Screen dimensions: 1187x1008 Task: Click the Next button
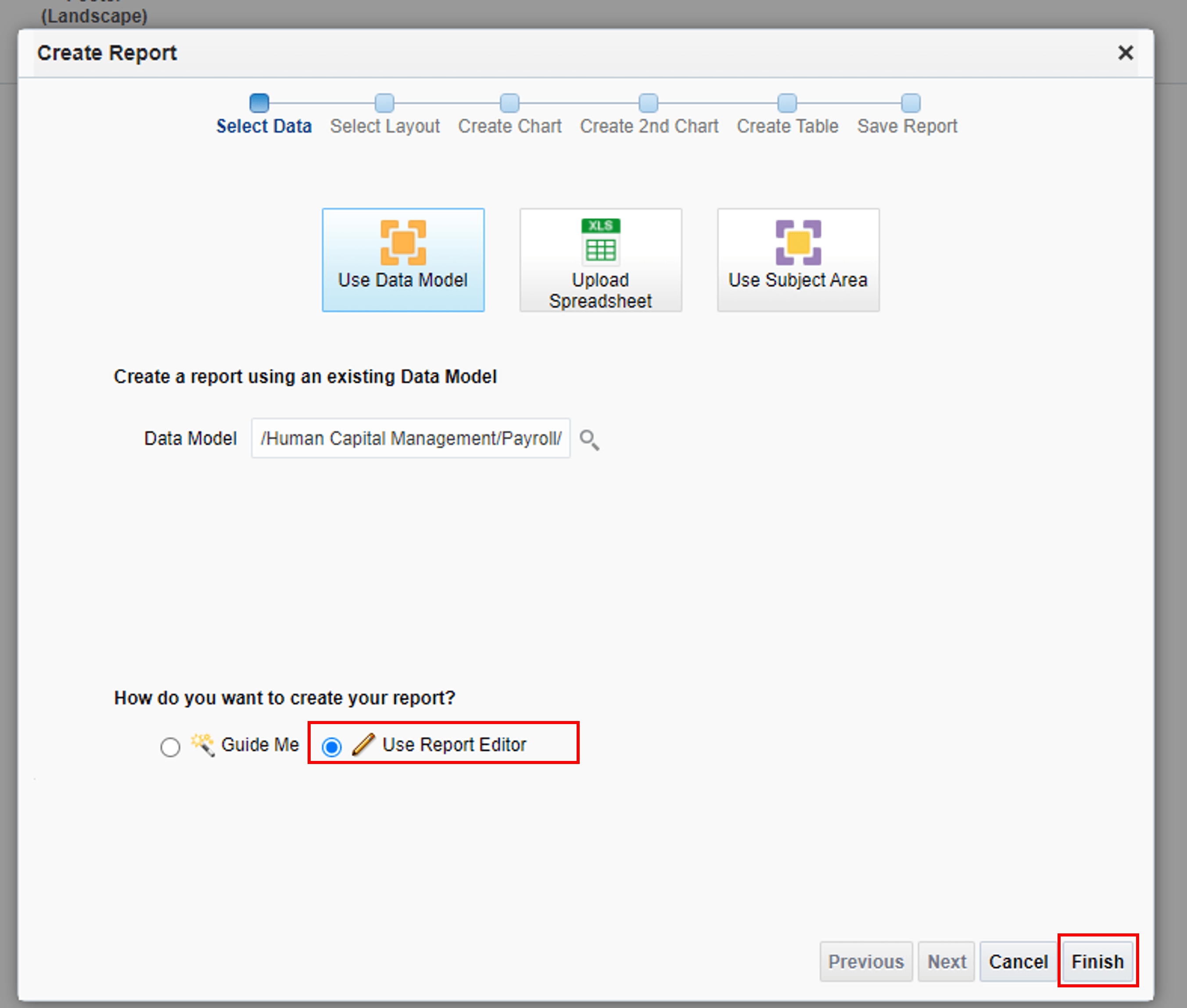click(x=946, y=961)
